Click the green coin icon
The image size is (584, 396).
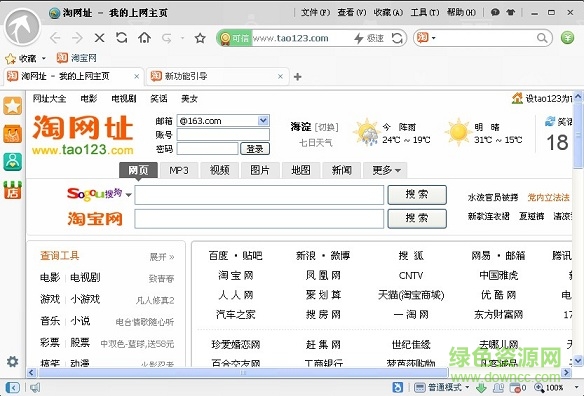(x=567, y=37)
